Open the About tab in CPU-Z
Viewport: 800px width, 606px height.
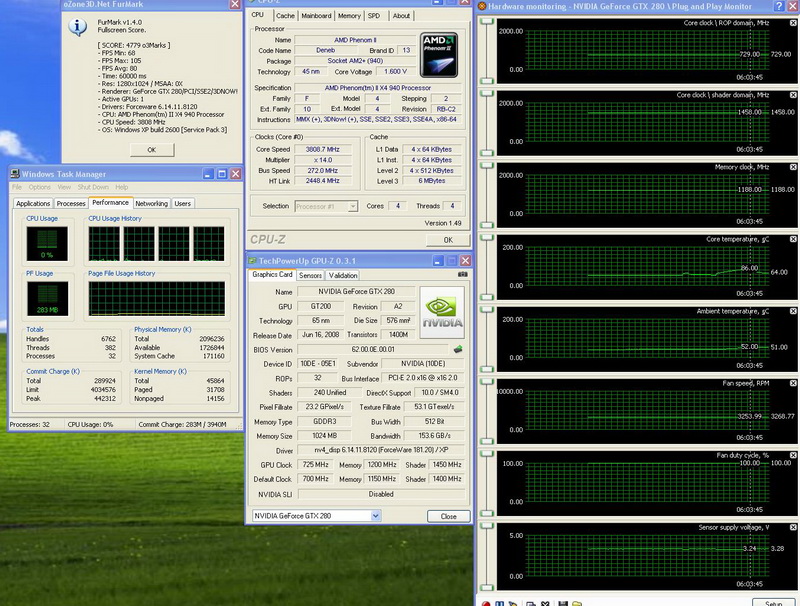pos(401,16)
